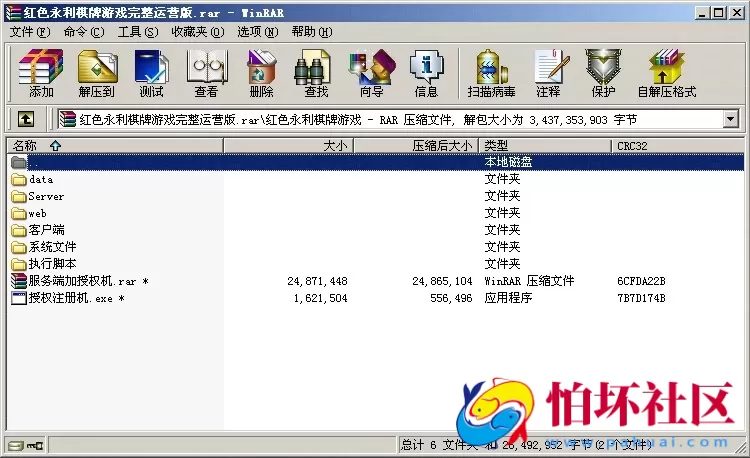The height and width of the screenshot is (458, 750).
Task: Click the Server folder icon
Action: (x=19, y=196)
